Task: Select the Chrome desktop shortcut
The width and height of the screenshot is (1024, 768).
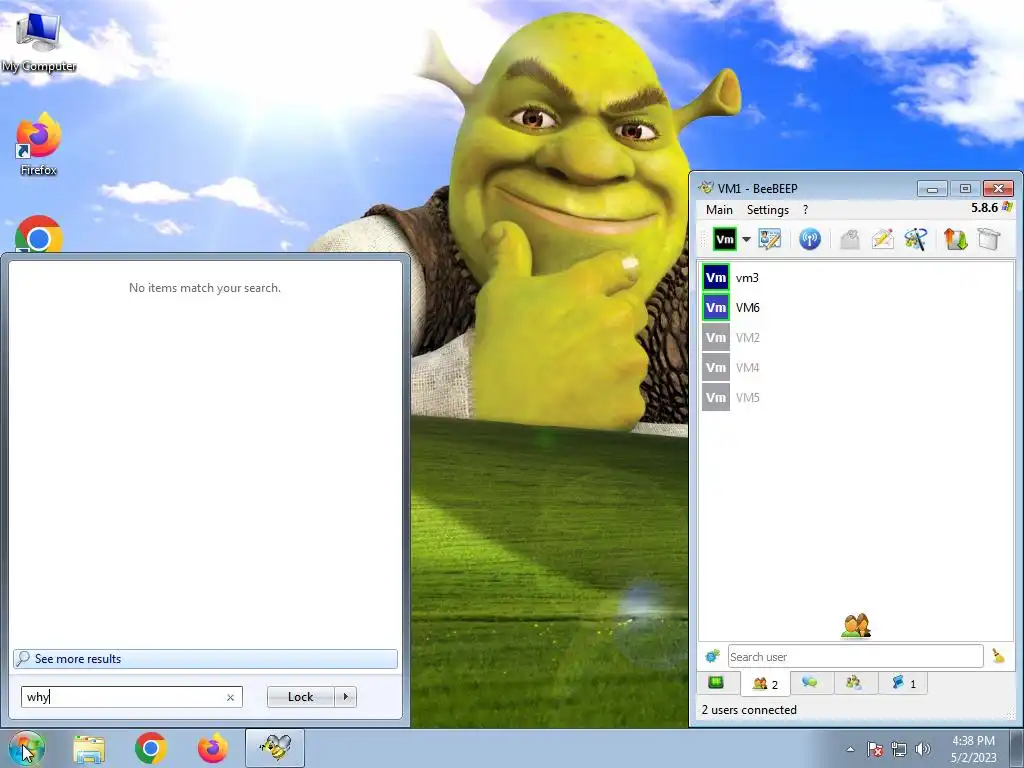Action: [x=39, y=234]
